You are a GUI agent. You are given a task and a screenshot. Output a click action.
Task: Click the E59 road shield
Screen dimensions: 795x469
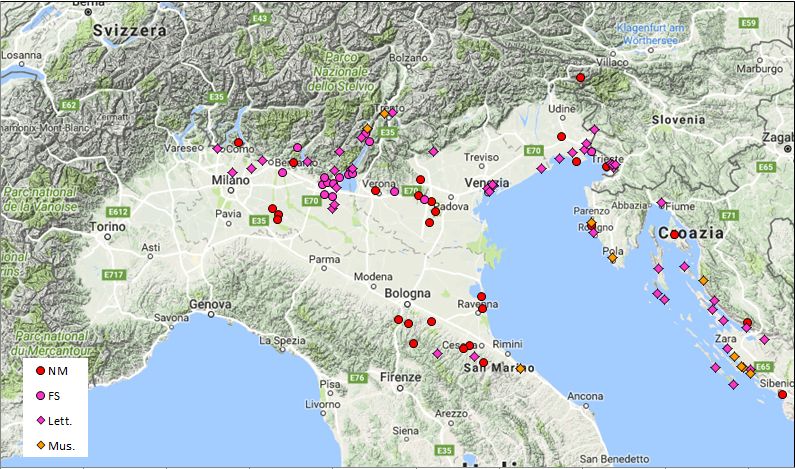coord(749,23)
